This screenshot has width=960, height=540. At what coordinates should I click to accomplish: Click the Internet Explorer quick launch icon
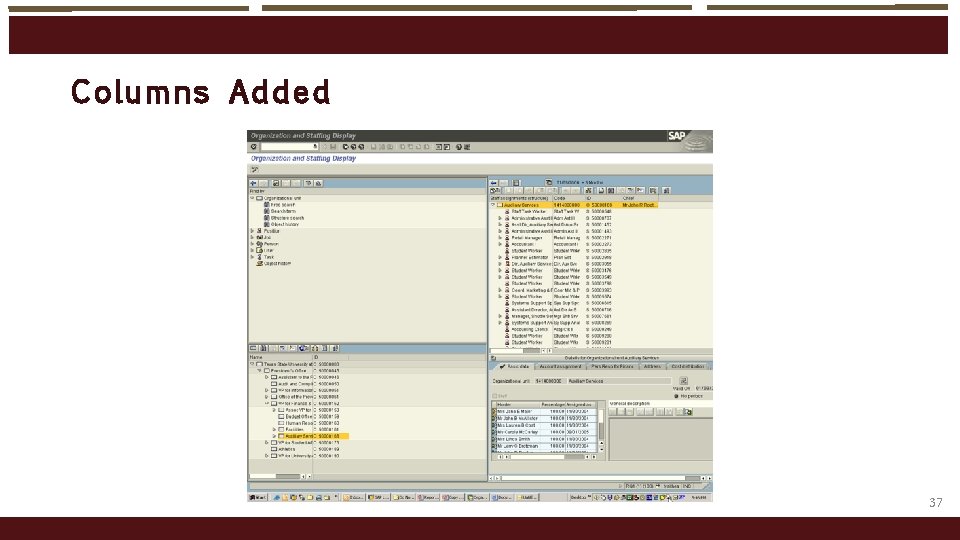point(277,497)
